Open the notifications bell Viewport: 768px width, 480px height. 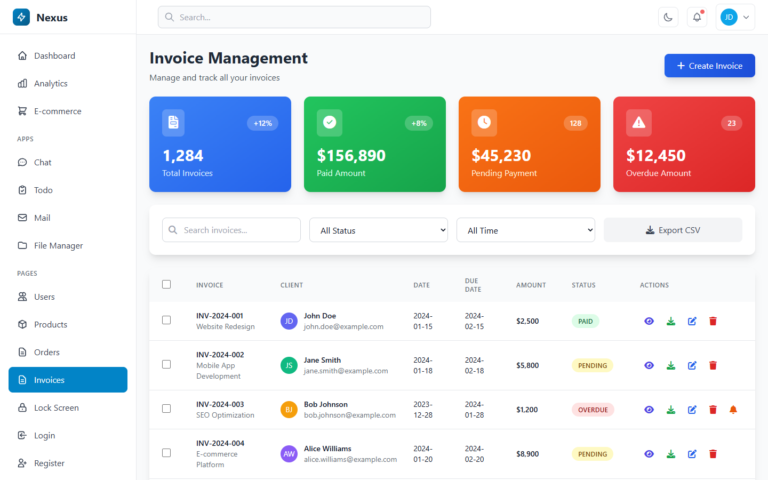696,18
